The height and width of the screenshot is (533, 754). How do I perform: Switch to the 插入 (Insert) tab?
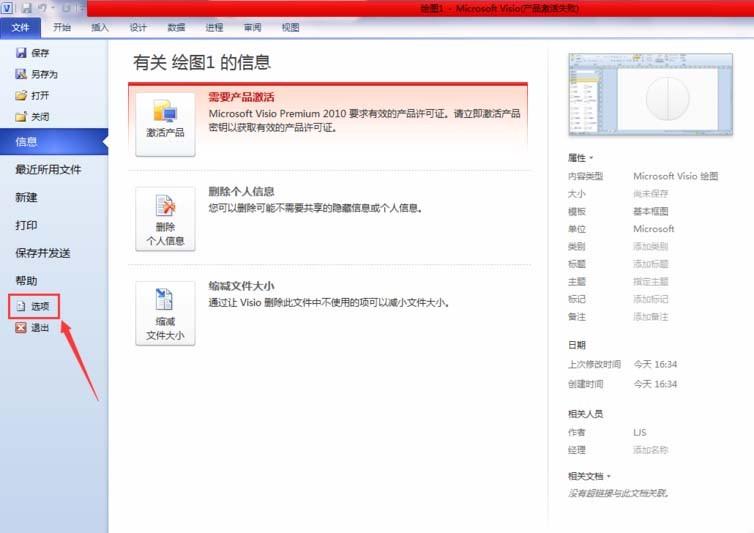(x=100, y=27)
